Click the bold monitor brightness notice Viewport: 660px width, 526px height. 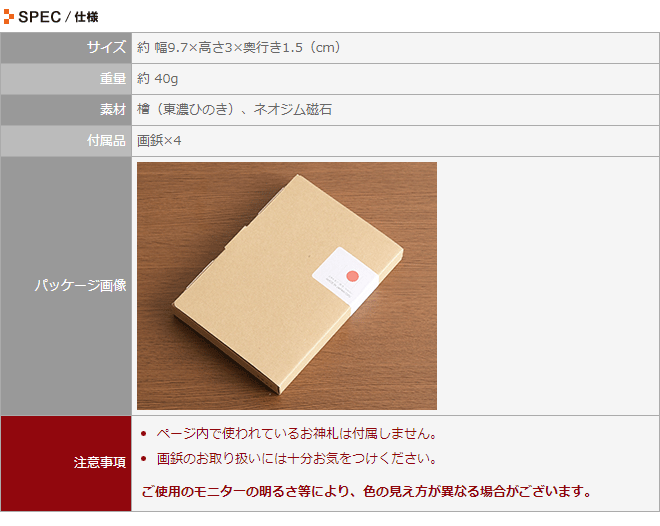[x=367, y=491]
